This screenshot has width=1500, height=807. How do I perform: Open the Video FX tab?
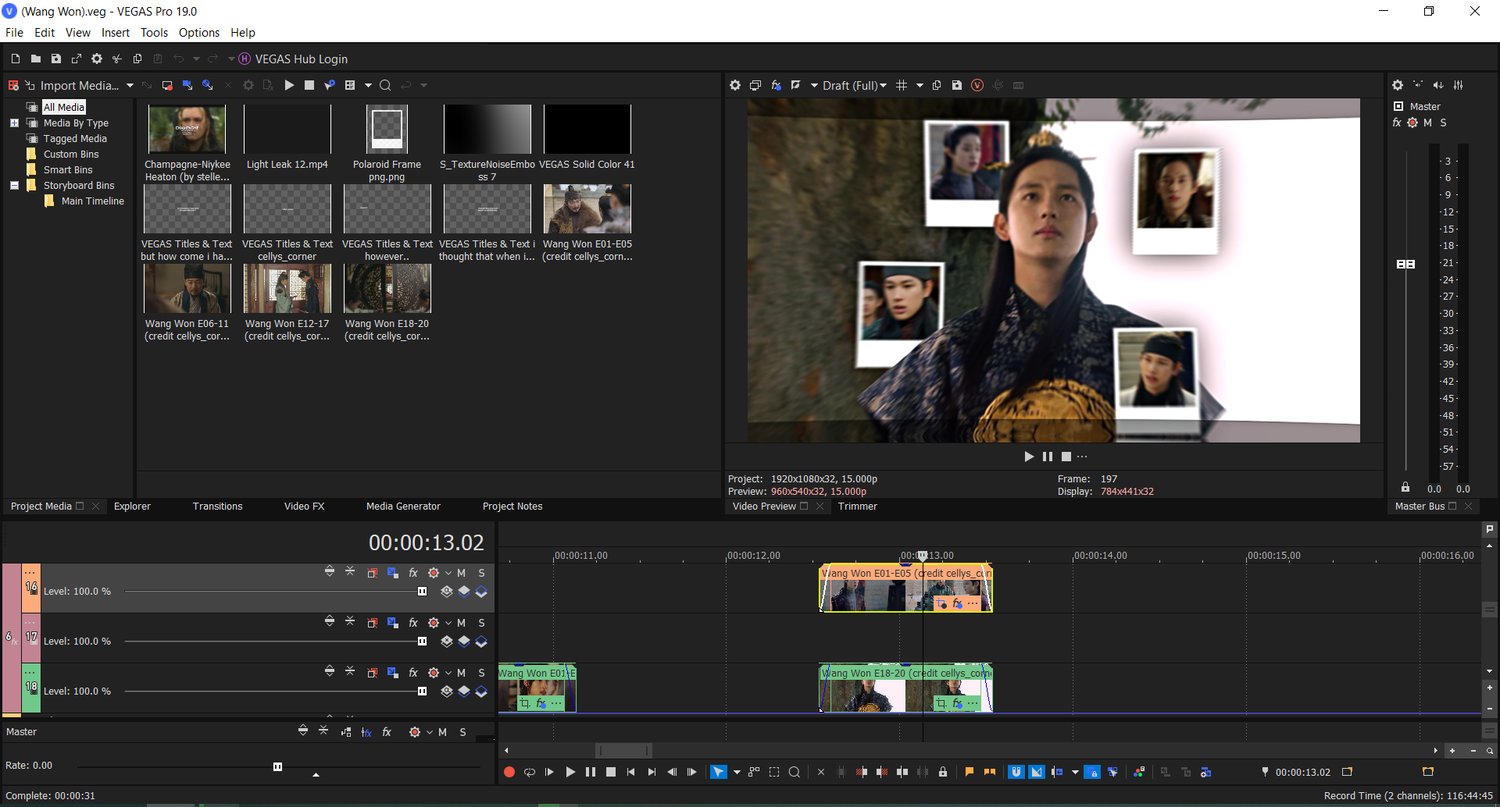click(x=304, y=507)
